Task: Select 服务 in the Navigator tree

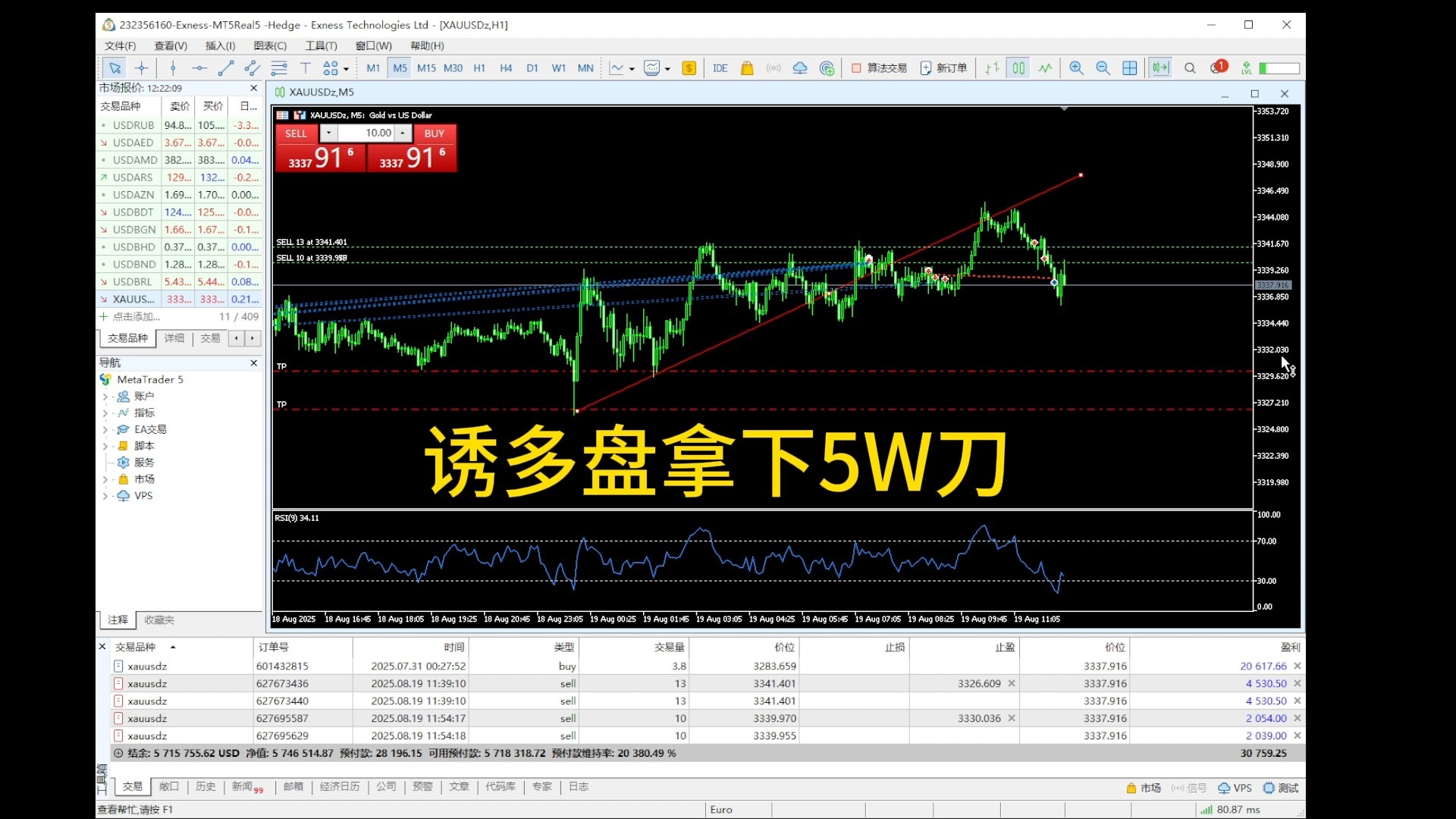Action: (x=143, y=463)
